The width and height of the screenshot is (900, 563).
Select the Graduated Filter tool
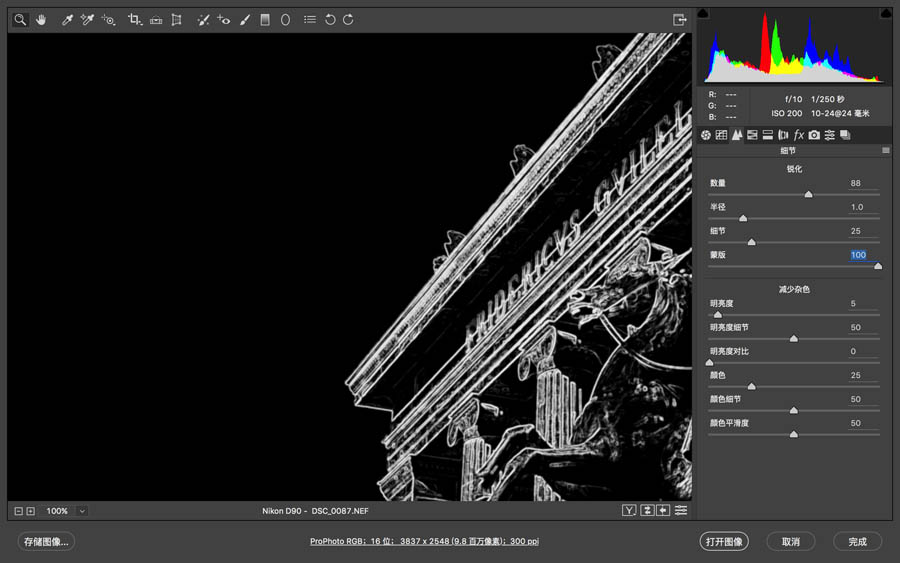(x=265, y=20)
